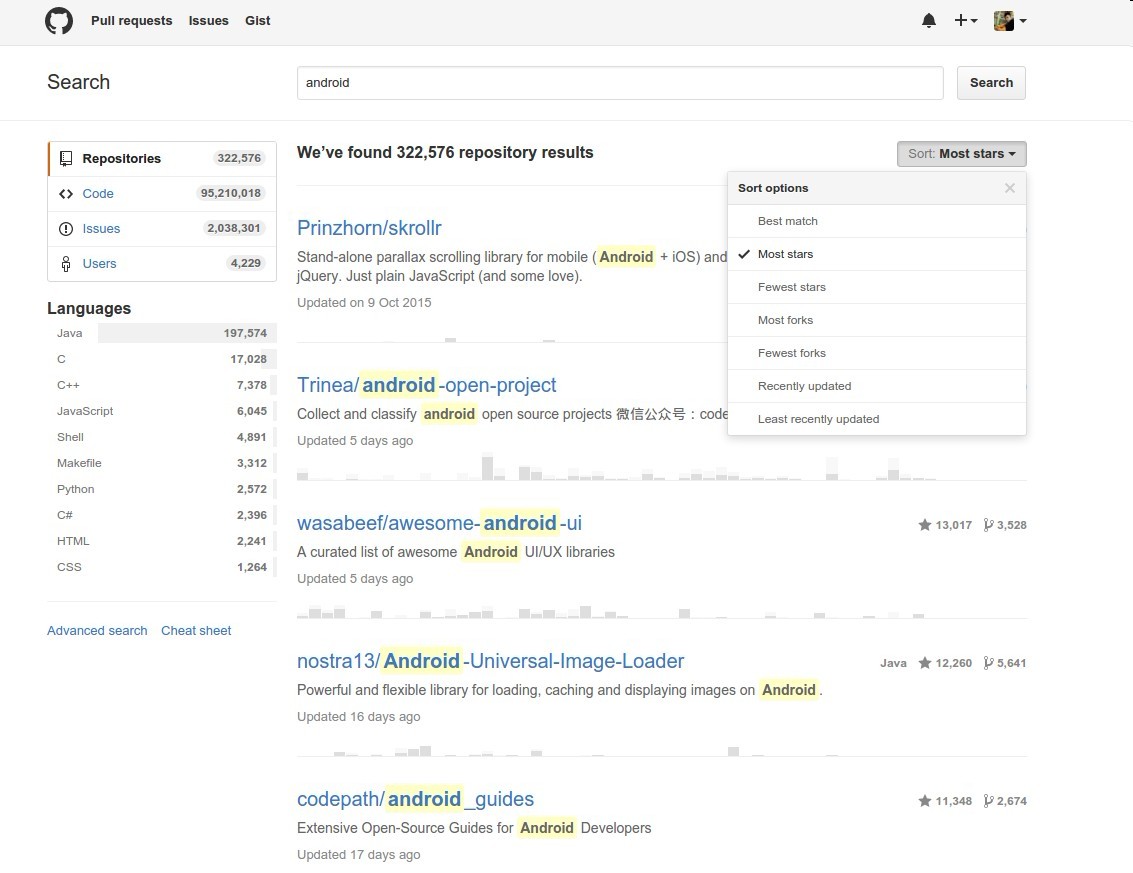This screenshot has height=873, width=1133.
Task: Open Issues in top navigation
Action: click(x=208, y=21)
